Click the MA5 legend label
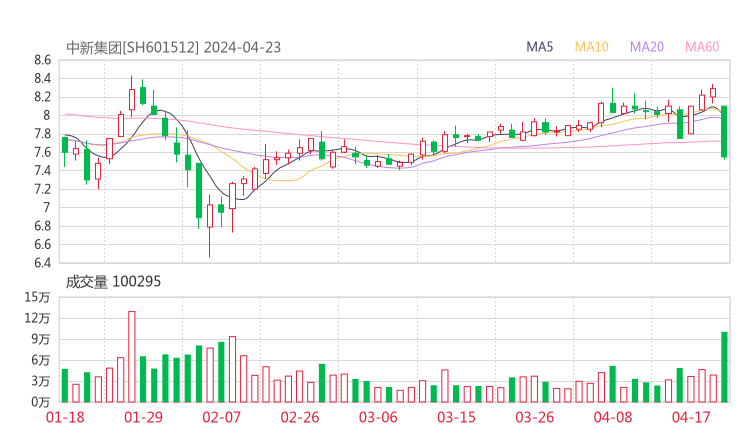The height and width of the screenshot is (440, 740). pyautogui.click(x=539, y=47)
